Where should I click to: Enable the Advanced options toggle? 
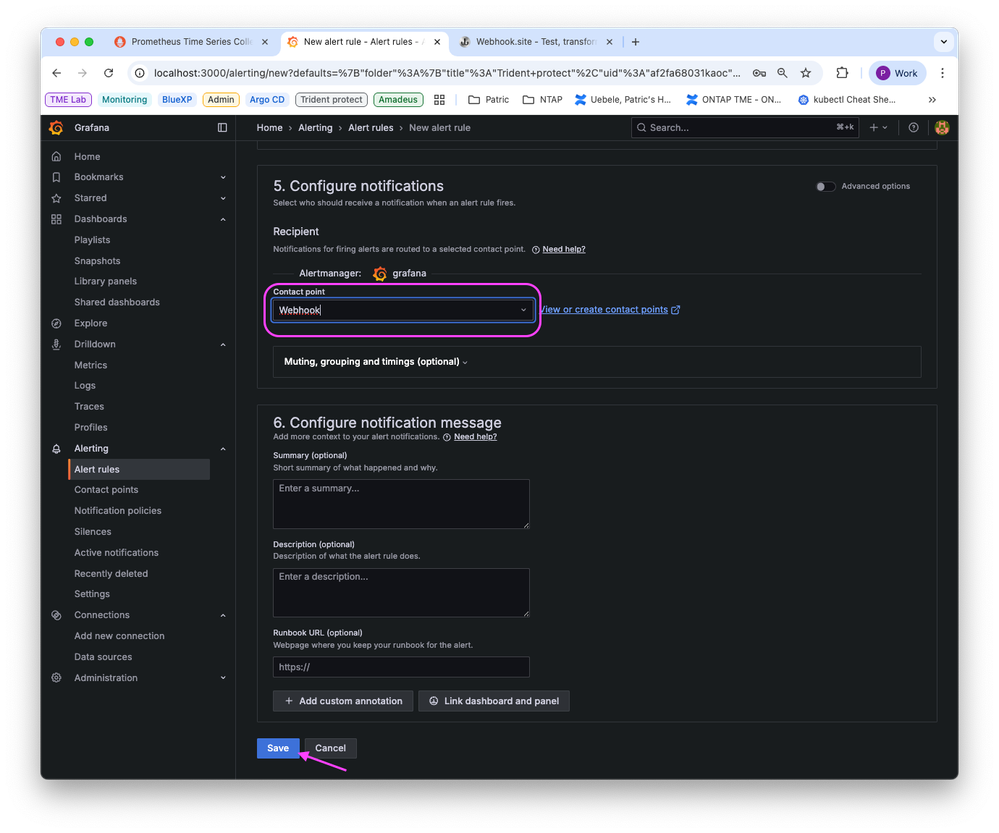click(x=825, y=186)
